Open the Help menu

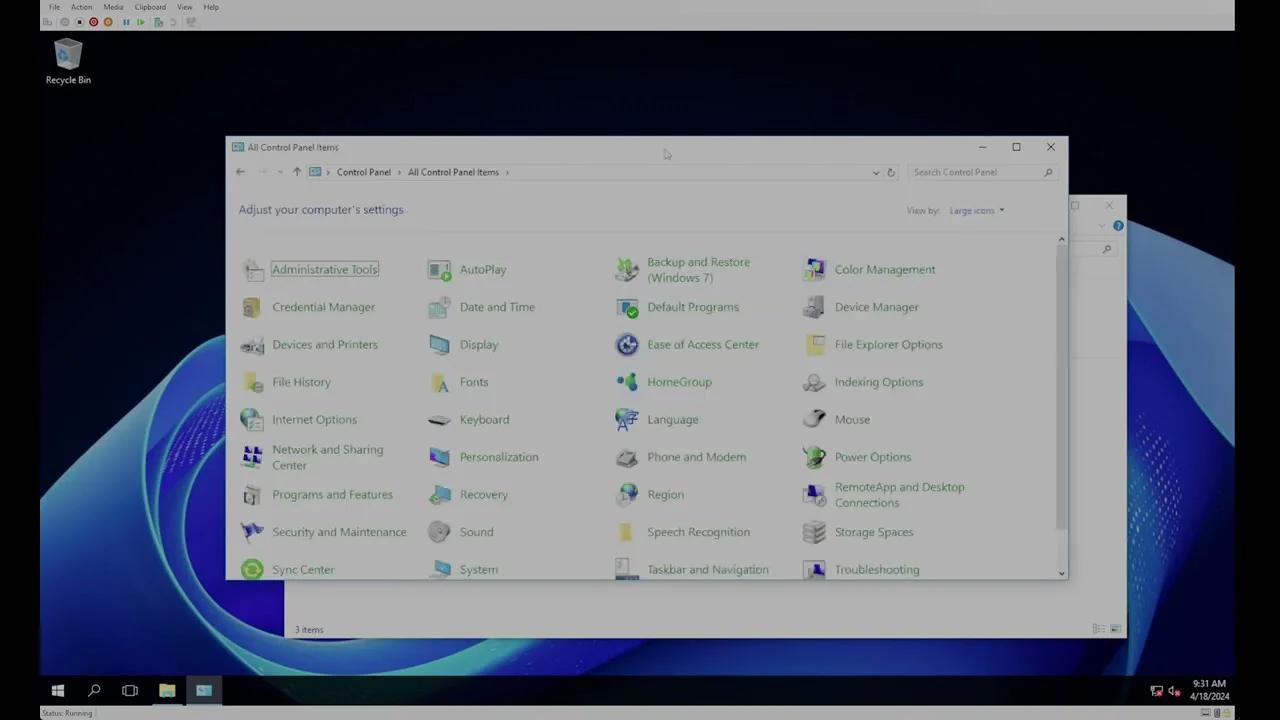pos(211,7)
